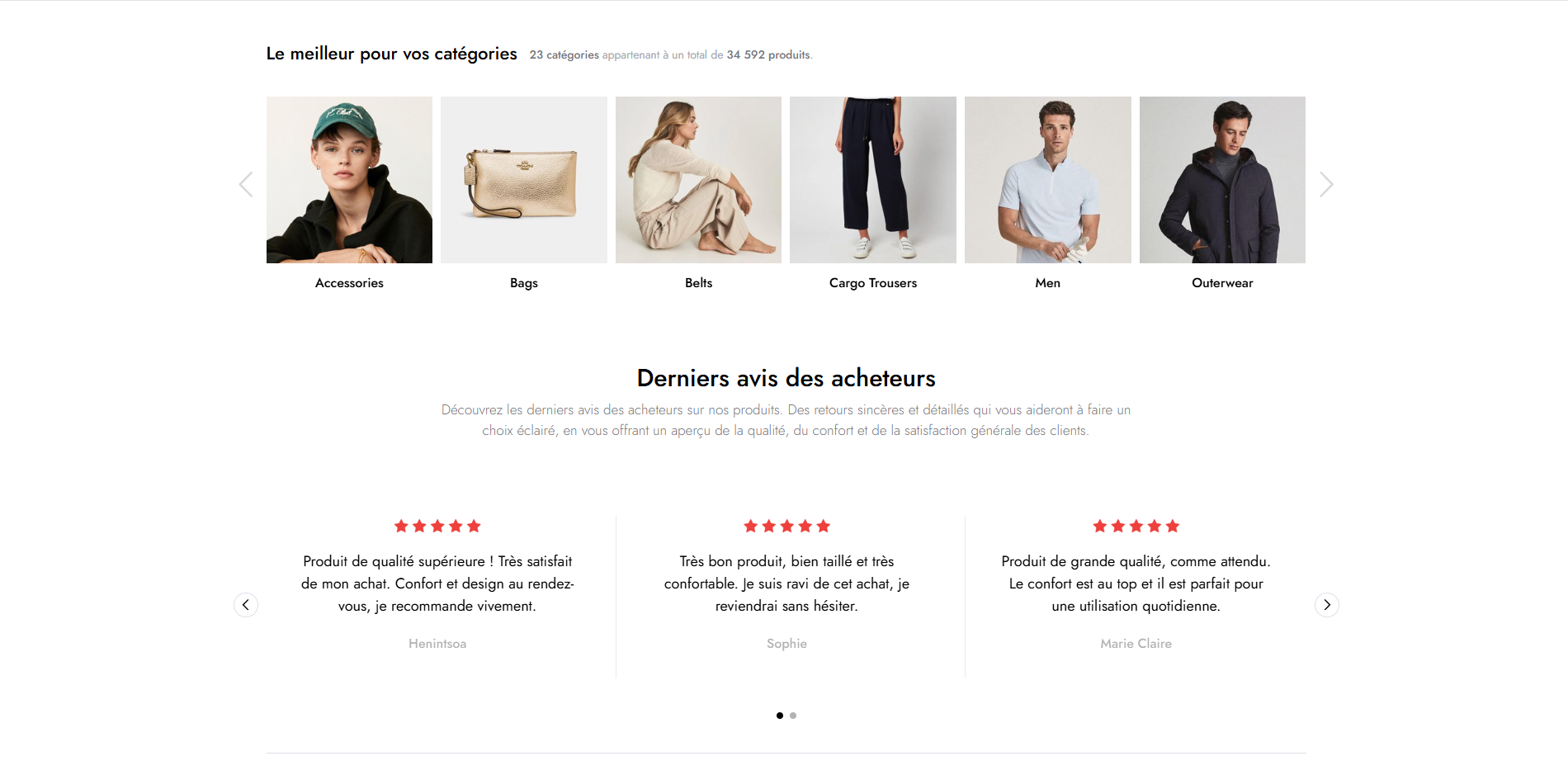1568x775 pixels.
Task: Open the Belts category image
Action: tap(698, 180)
